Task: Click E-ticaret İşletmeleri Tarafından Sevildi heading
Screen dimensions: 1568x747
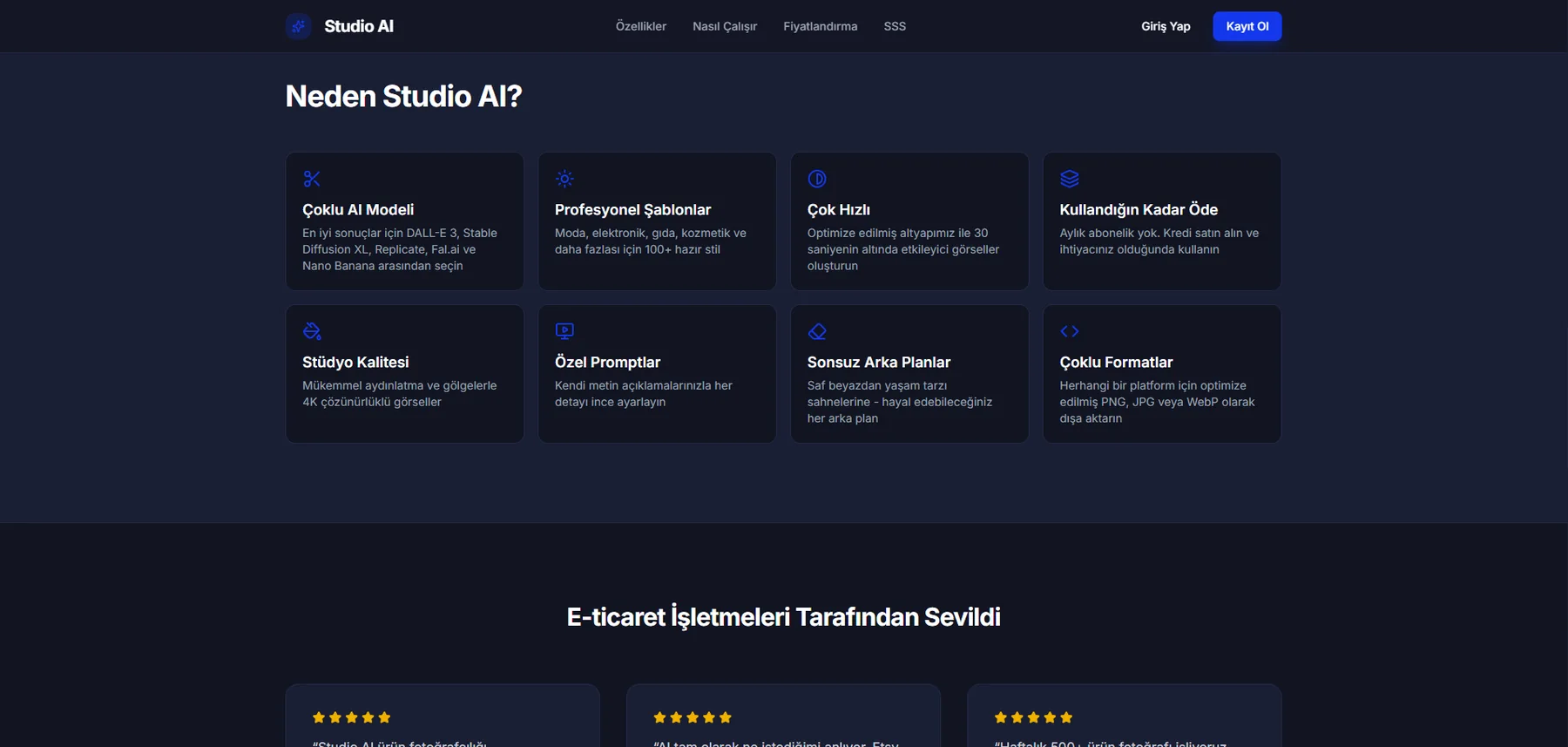Action: 783,617
